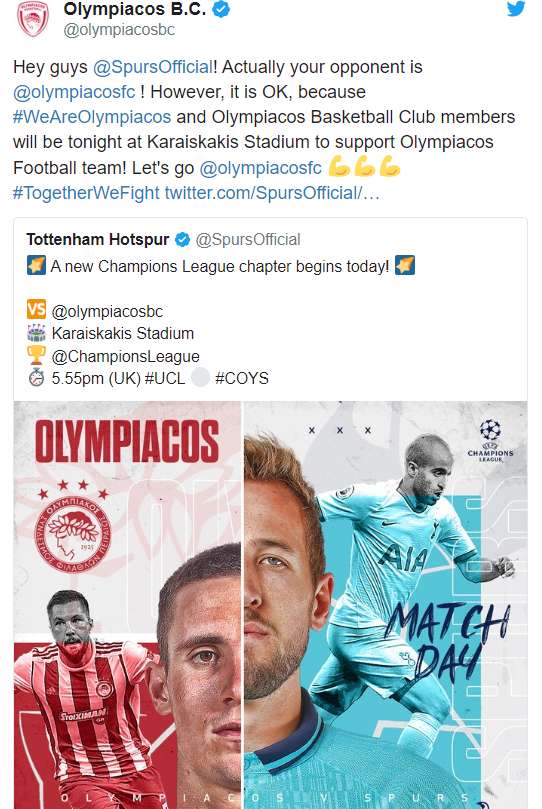Open the Tottenham Hotspur quoted tweet name

click(x=97, y=239)
